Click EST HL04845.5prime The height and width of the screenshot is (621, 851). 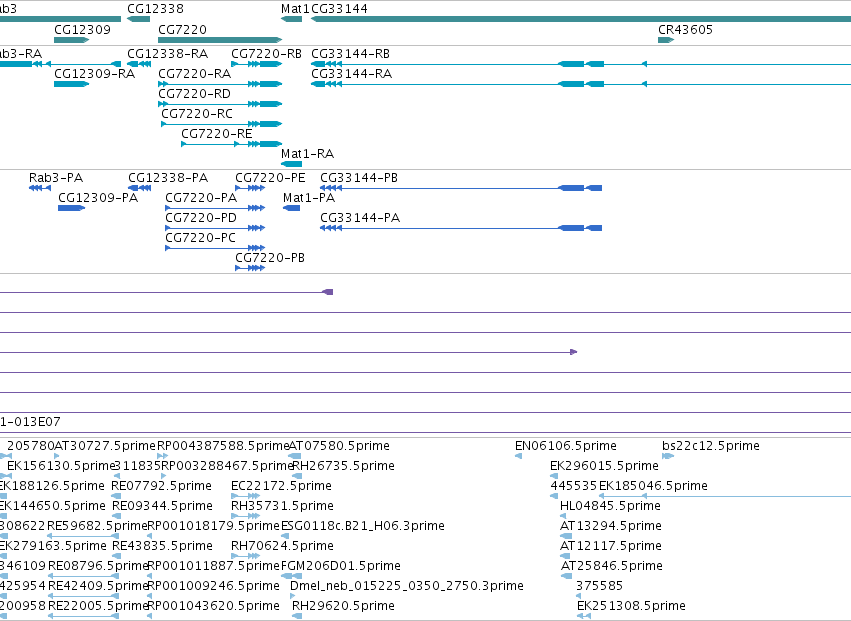point(611,506)
